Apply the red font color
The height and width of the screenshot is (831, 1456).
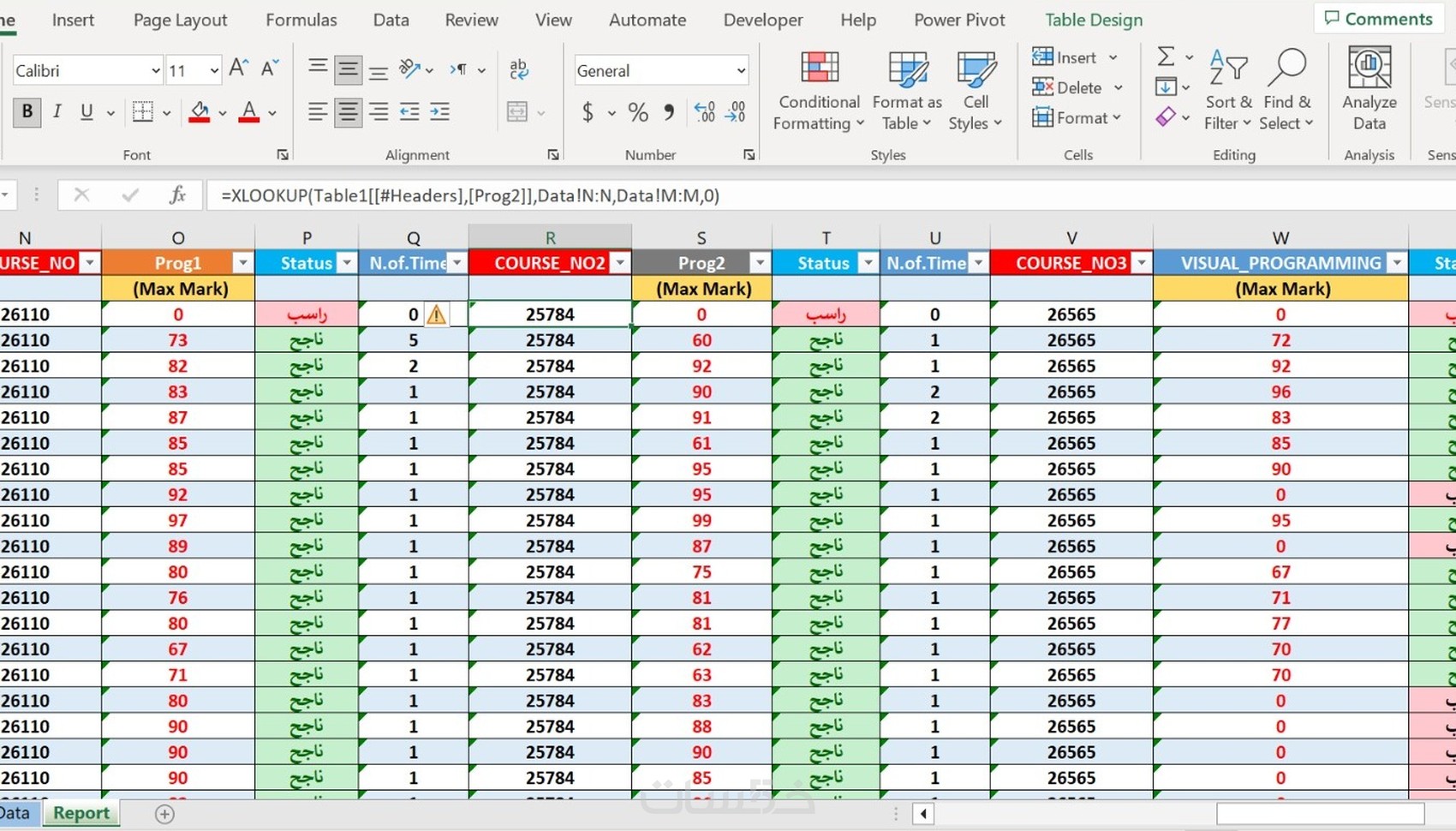(x=249, y=111)
